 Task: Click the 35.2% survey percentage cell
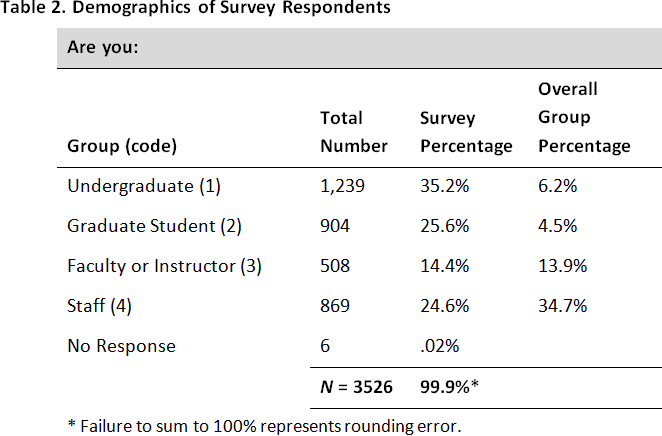(443, 186)
